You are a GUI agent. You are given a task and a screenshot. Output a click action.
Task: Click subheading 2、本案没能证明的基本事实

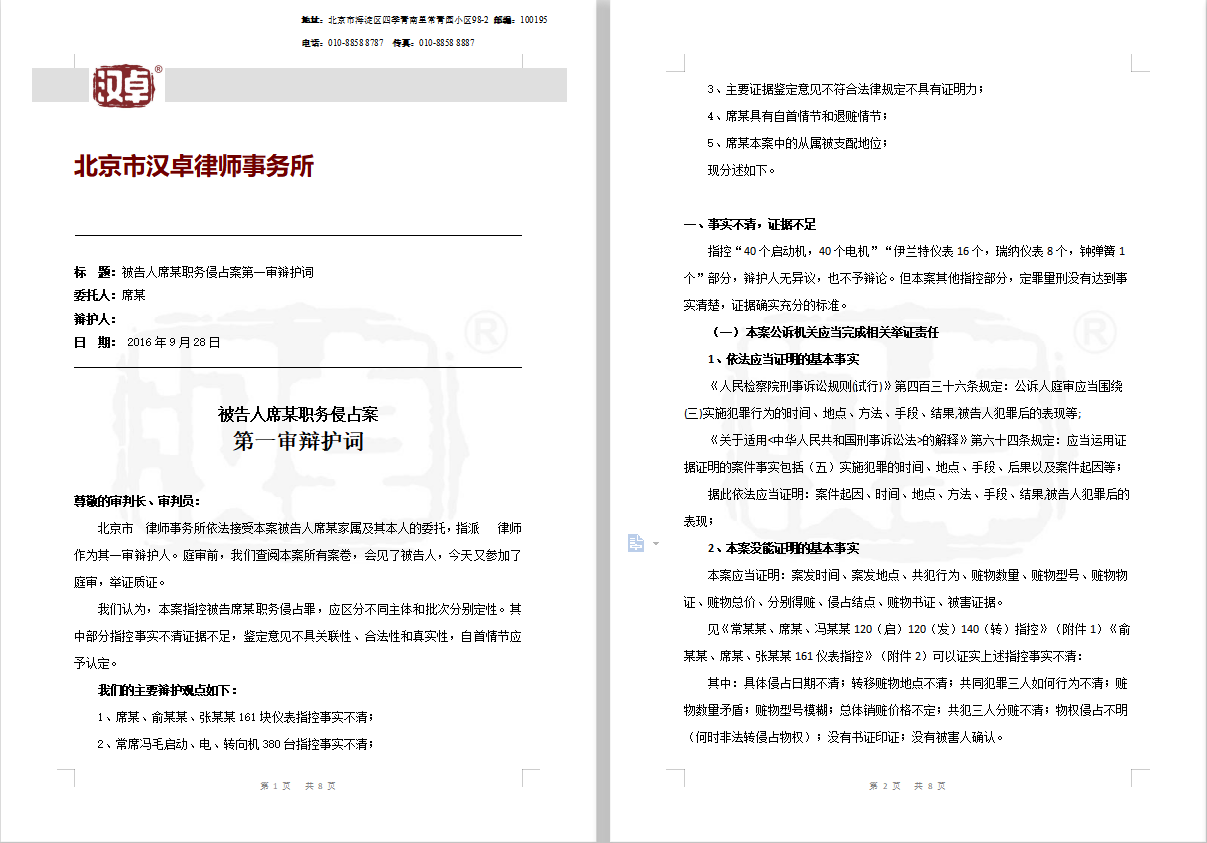783,548
